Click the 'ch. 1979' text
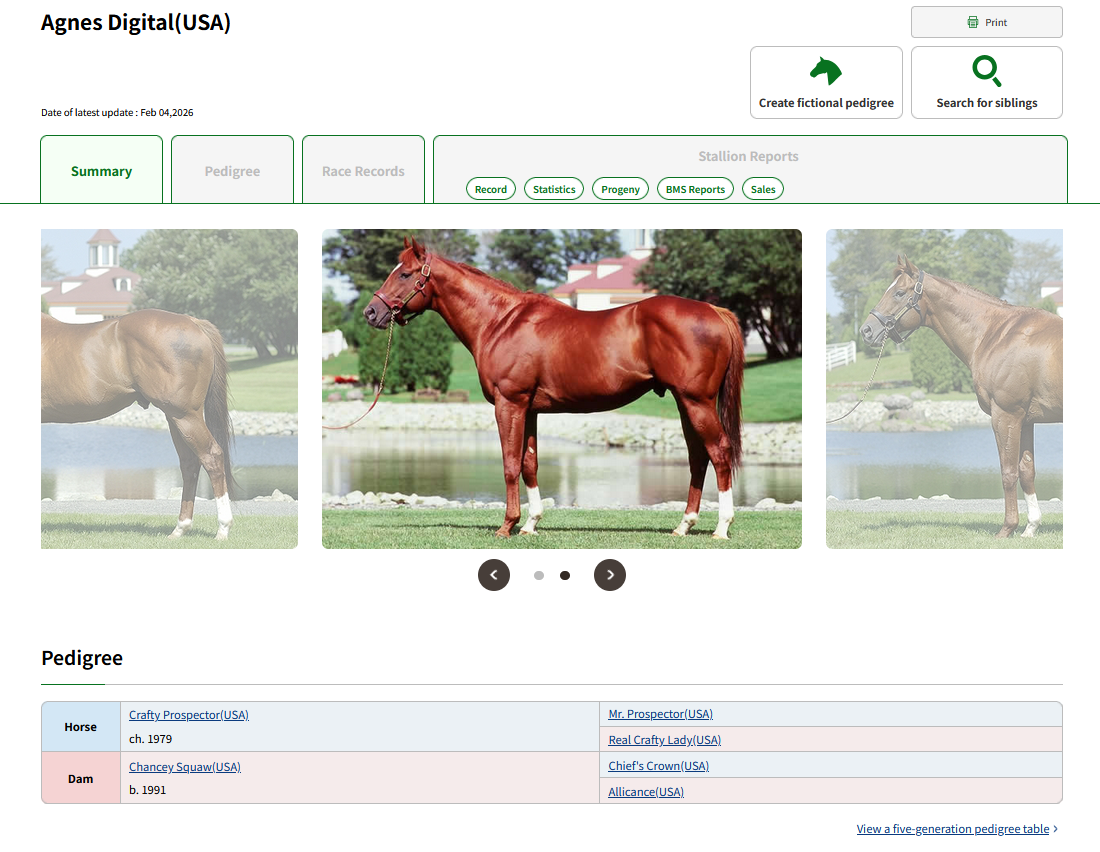 150,739
